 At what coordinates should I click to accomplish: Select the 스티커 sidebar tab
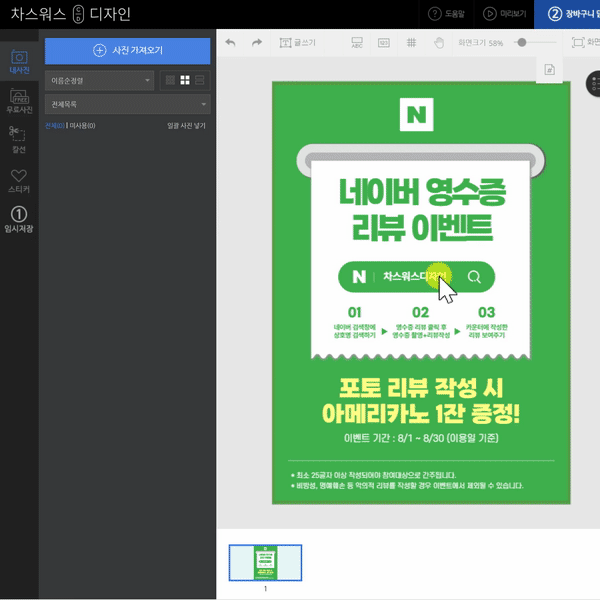click(x=19, y=181)
